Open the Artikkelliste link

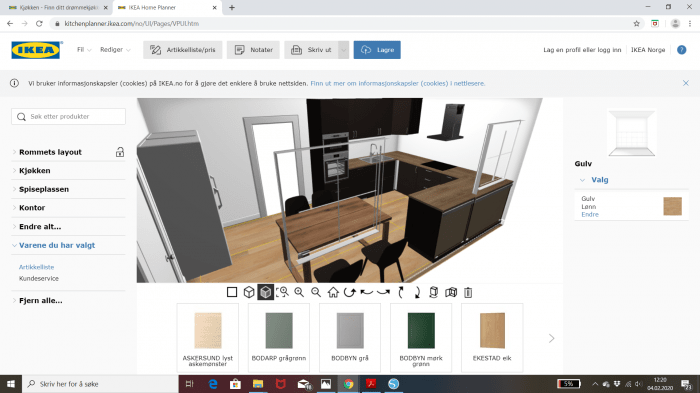[36, 267]
